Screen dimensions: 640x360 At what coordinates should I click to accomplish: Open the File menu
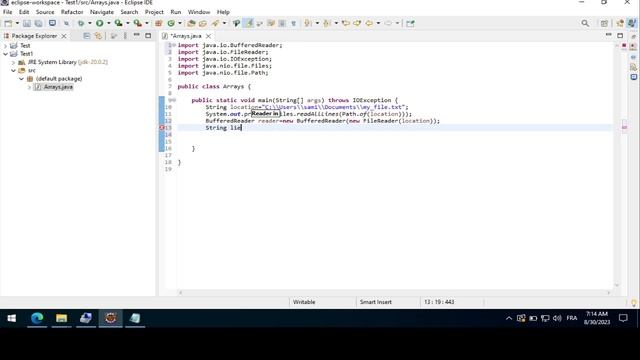tap(7, 12)
